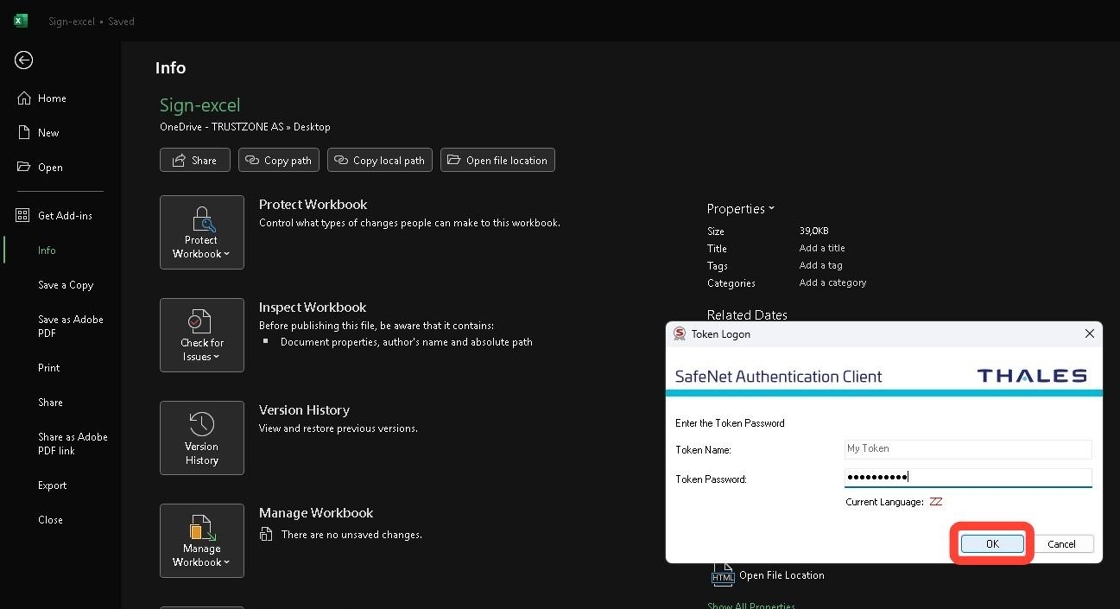1120x609 pixels.
Task: Select Save as Adobe PDF
Action: click(x=71, y=326)
